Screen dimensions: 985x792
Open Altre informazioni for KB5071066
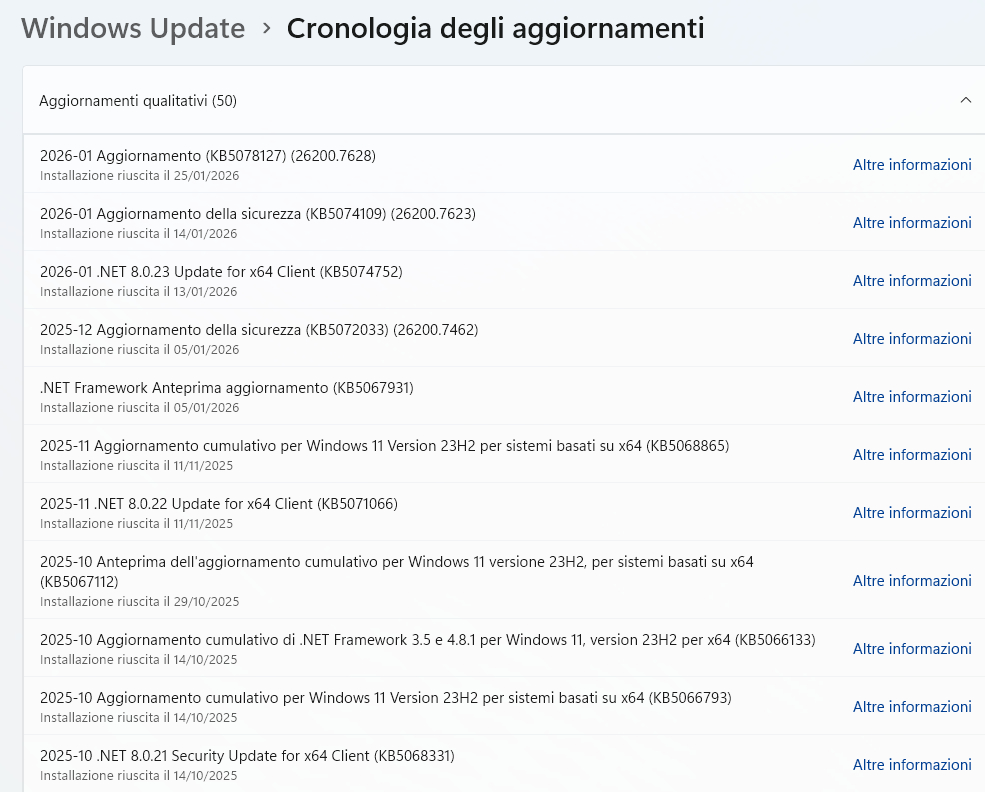coord(912,513)
